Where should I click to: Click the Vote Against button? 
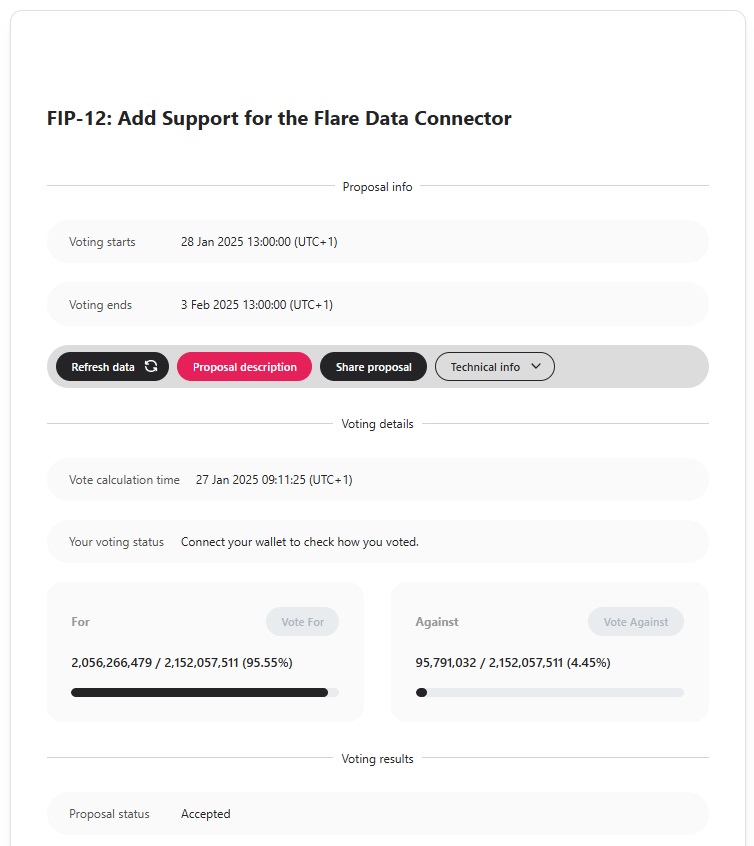635,622
